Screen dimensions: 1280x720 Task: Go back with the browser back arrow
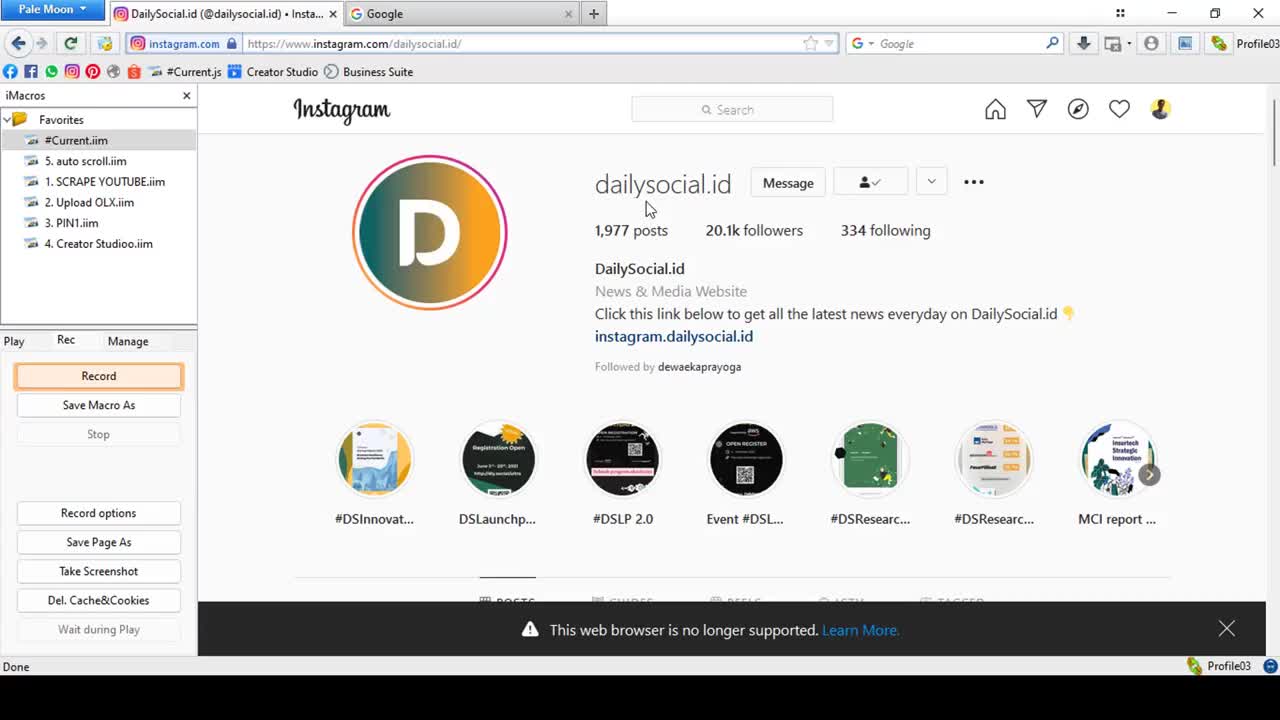[18, 43]
